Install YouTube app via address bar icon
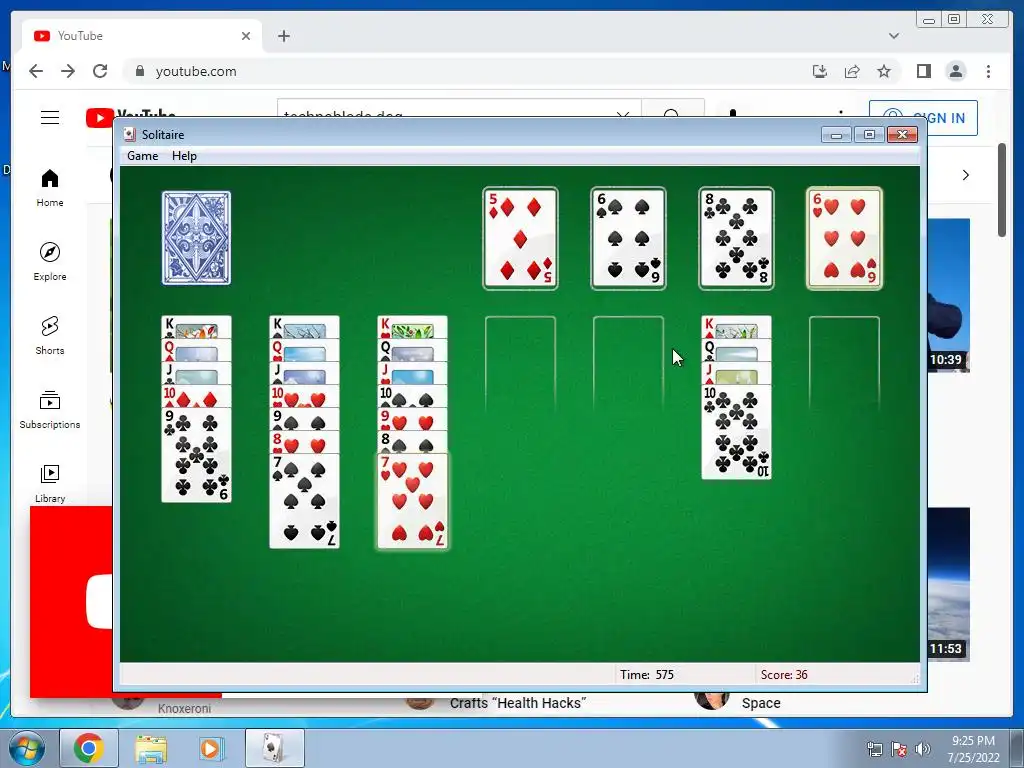 pyautogui.click(x=820, y=71)
